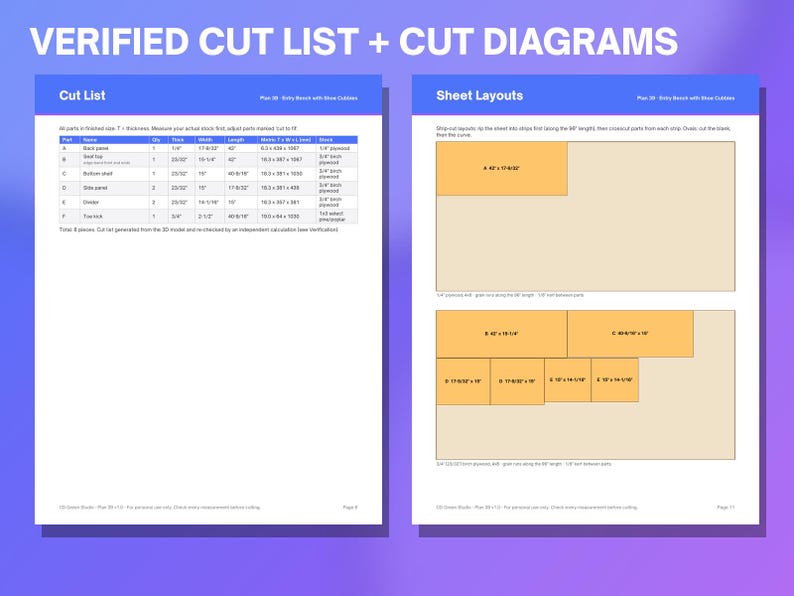Select the leftmost D 17-9/32" x 15" piece
The height and width of the screenshot is (596, 794).
tap(463, 382)
